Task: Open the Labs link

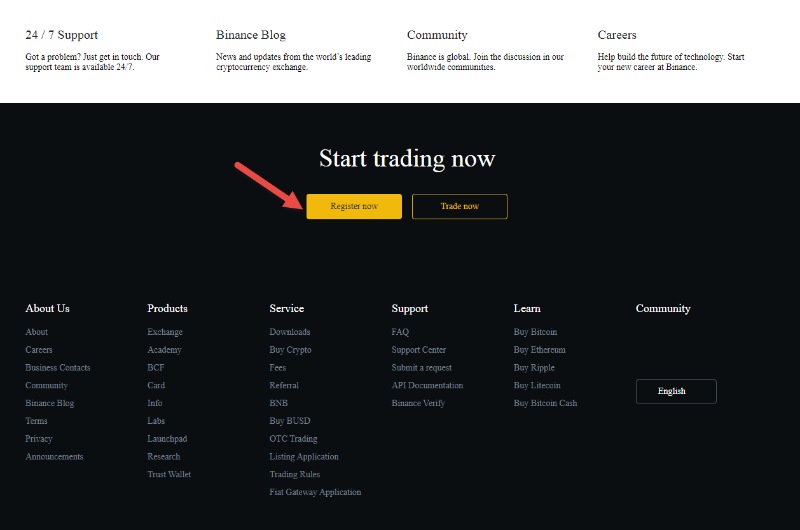Action: tap(156, 421)
